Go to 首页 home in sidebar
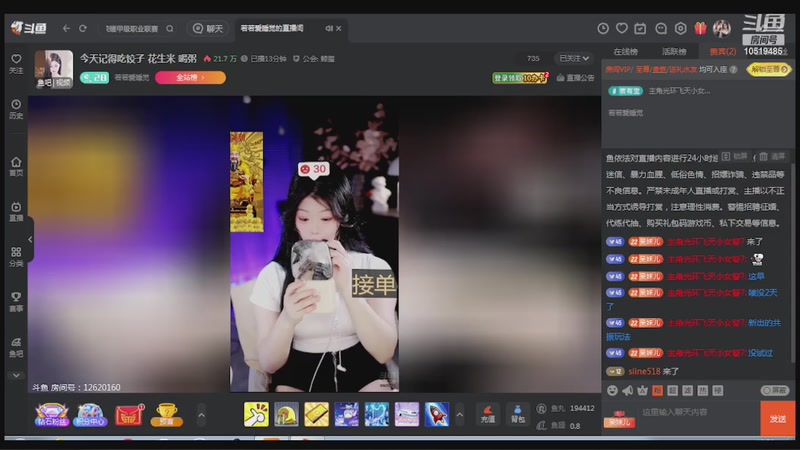800x450 pixels. coord(16,167)
